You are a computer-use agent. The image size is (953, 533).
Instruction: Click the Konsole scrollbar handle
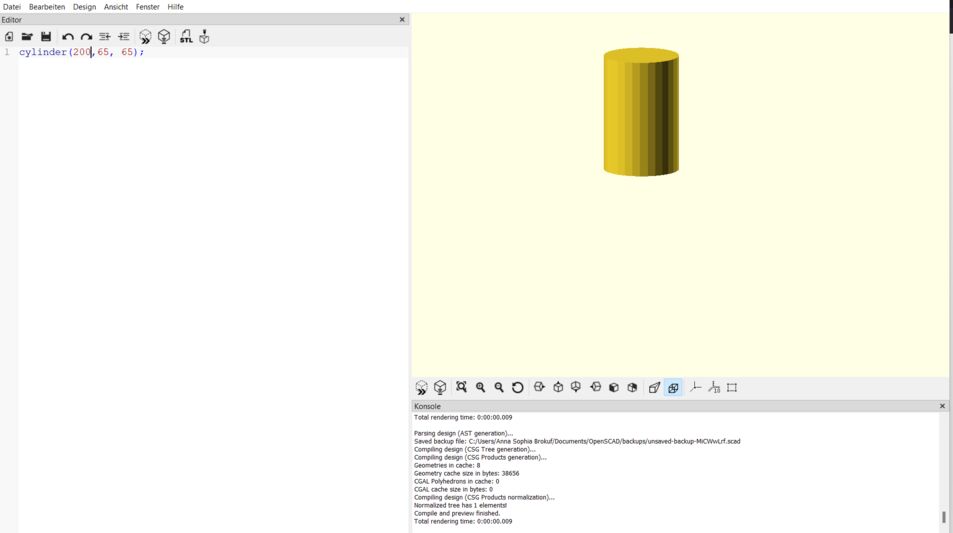coord(944,517)
